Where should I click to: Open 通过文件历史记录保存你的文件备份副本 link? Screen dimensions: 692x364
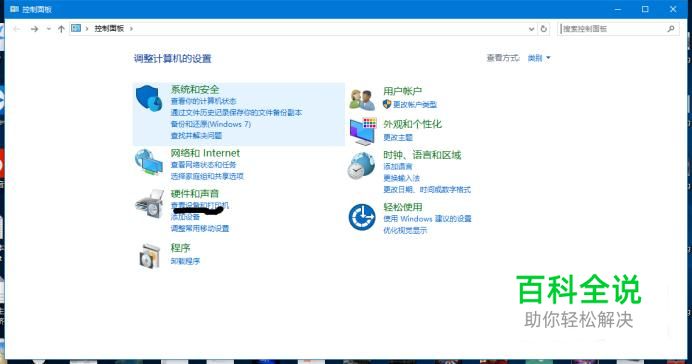[237, 113]
